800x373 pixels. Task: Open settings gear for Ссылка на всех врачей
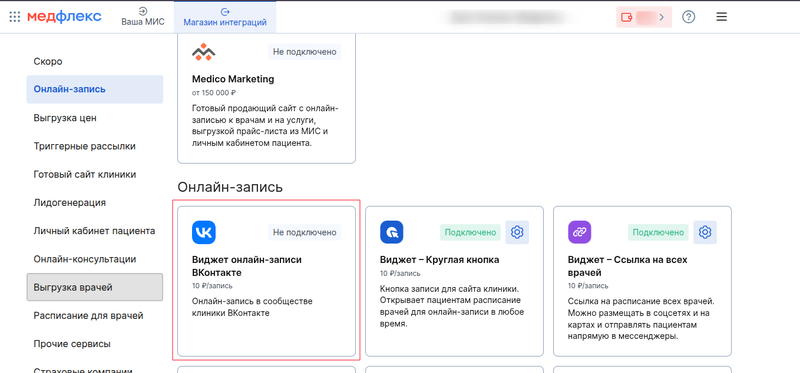click(x=705, y=232)
